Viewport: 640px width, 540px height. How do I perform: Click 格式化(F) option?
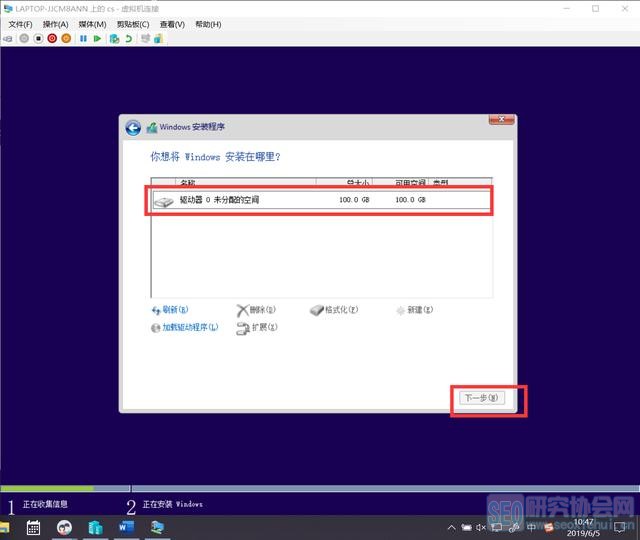[x=334, y=310]
